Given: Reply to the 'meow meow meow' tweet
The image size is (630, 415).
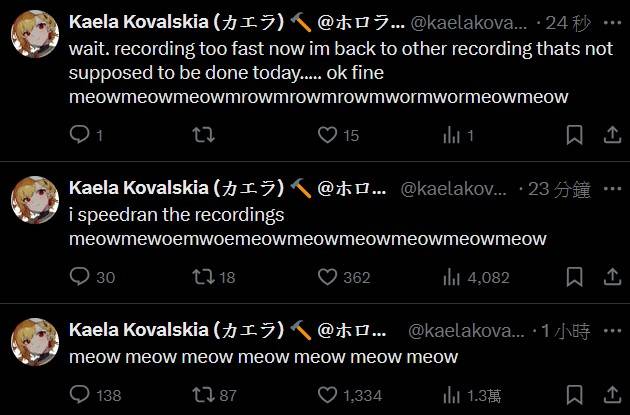Looking at the screenshot, I should [80, 395].
